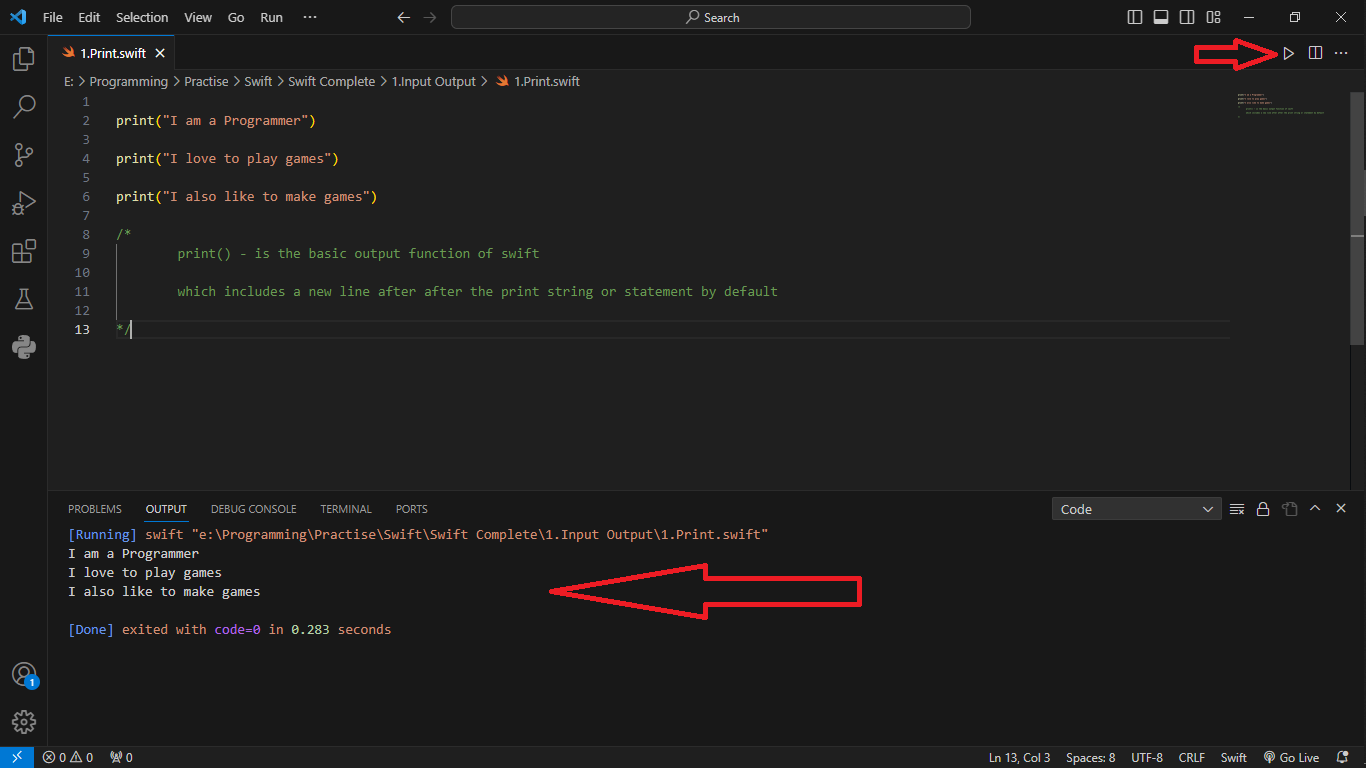Viewport: 1366px width, 768px height.
Task: Click the Go Live status bar button
Action: 1292,757
